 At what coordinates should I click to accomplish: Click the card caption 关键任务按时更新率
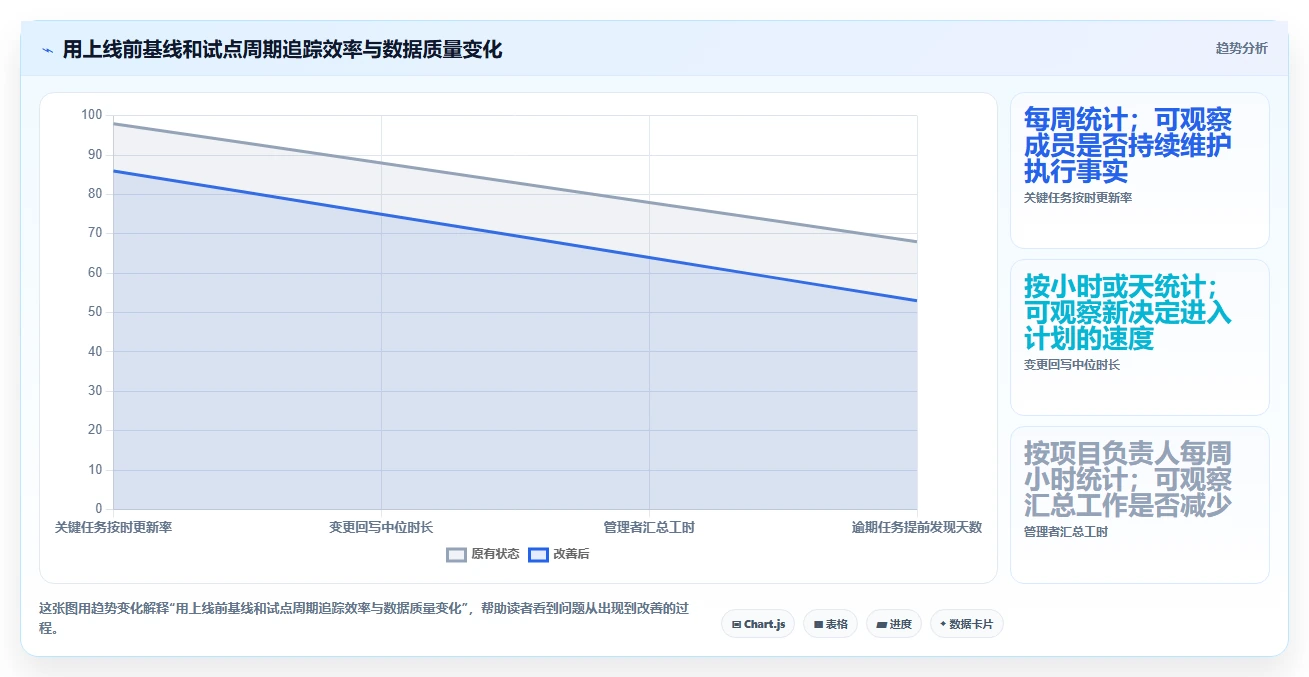pos(1078,198)
